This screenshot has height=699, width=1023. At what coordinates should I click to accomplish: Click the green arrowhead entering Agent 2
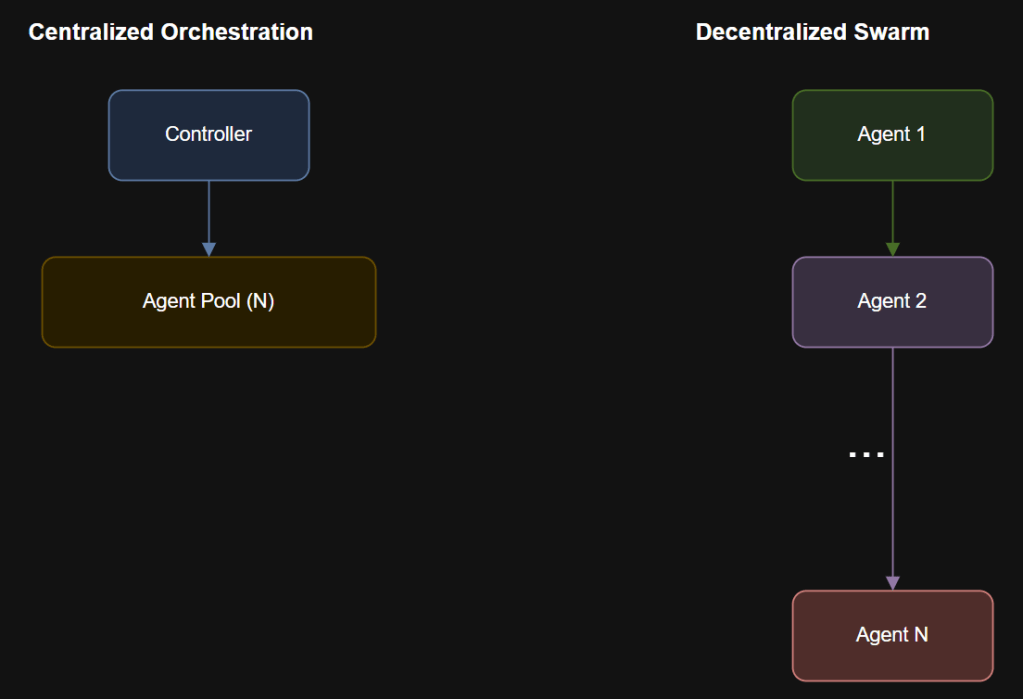click(x=893, y=249)
